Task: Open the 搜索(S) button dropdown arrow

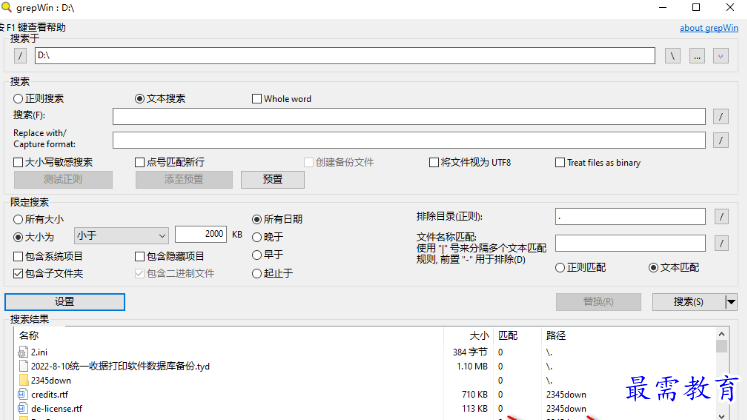Action: click(731, 302)
